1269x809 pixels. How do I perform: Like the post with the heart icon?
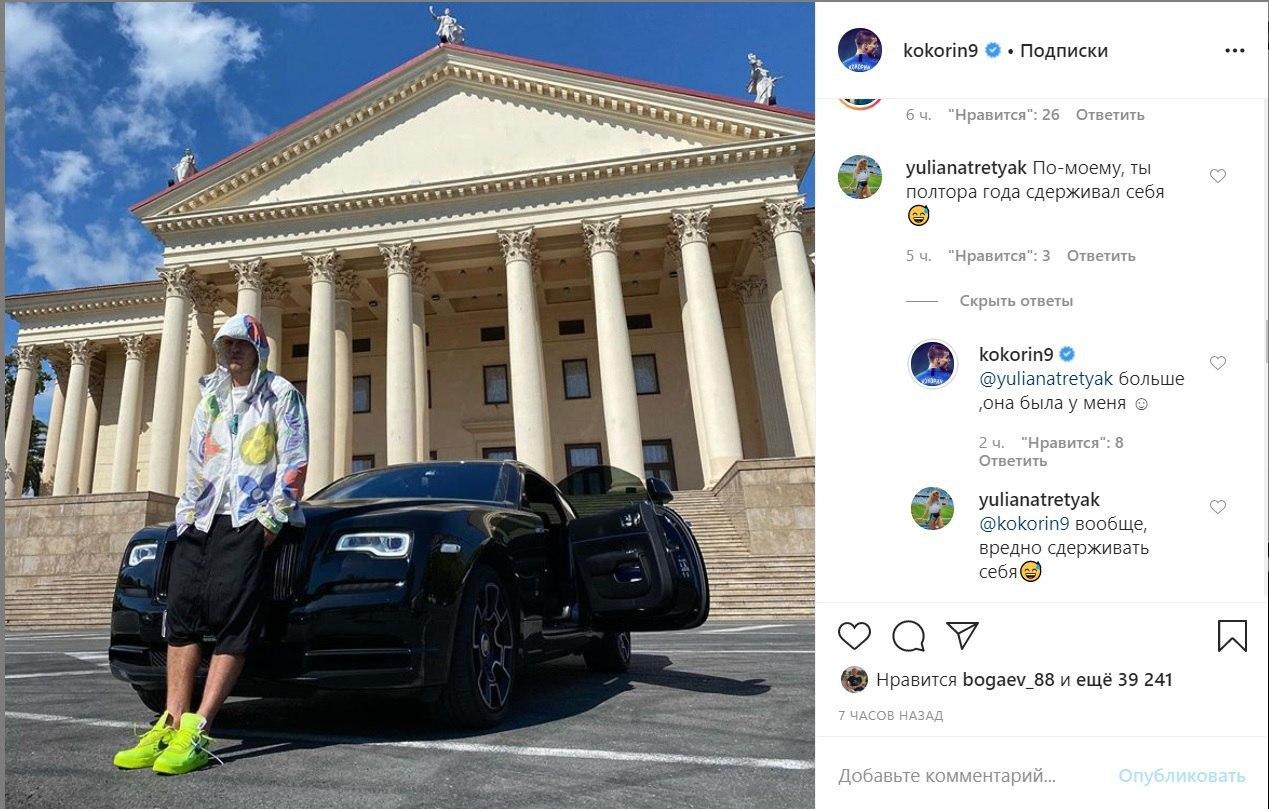click(854, 636)
